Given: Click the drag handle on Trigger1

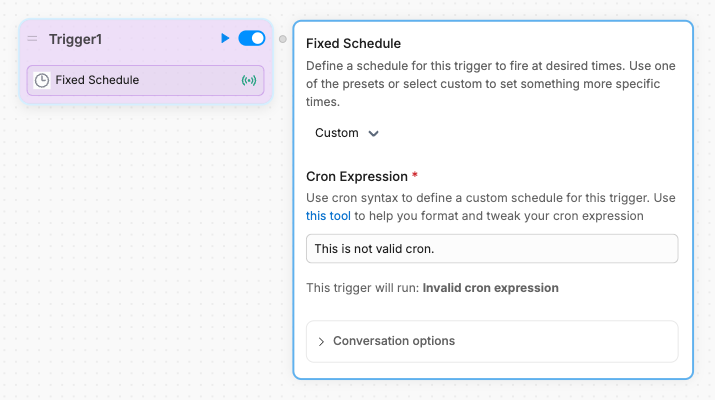Looking at the screenshot, I should click(x=32, y=39).
